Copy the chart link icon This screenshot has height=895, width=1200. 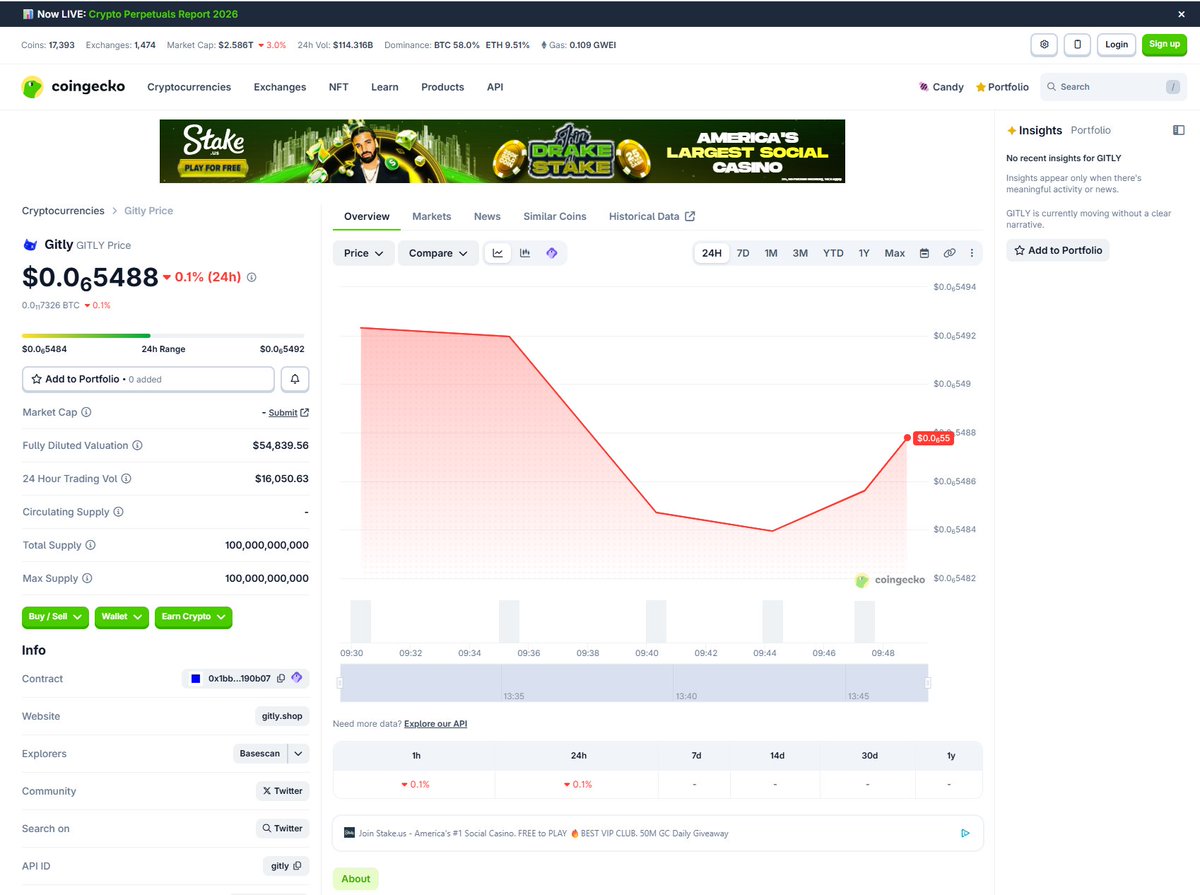coord(949,253)
